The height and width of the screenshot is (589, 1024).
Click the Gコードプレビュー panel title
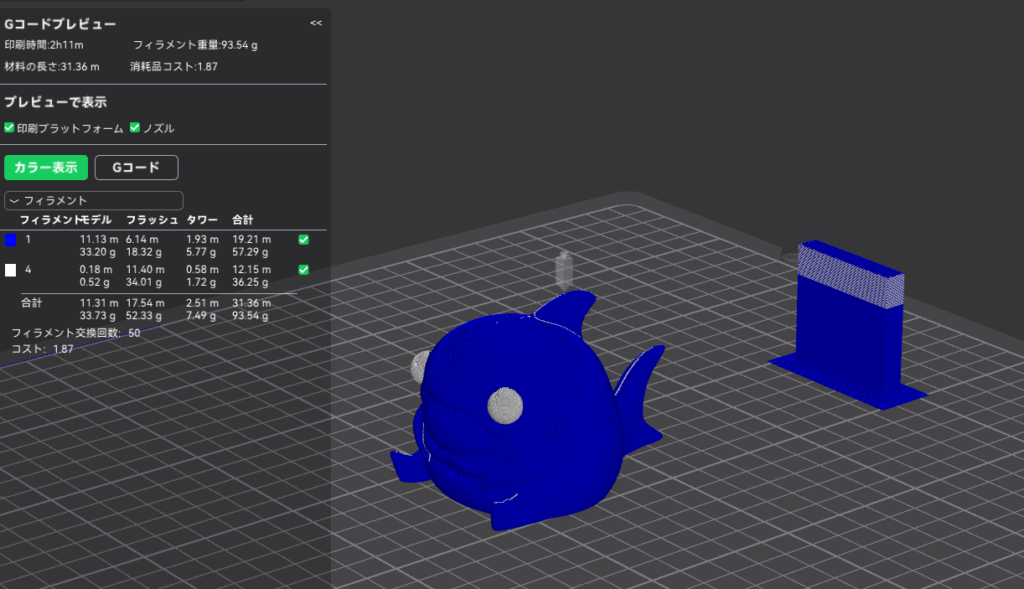click(60, 24)
